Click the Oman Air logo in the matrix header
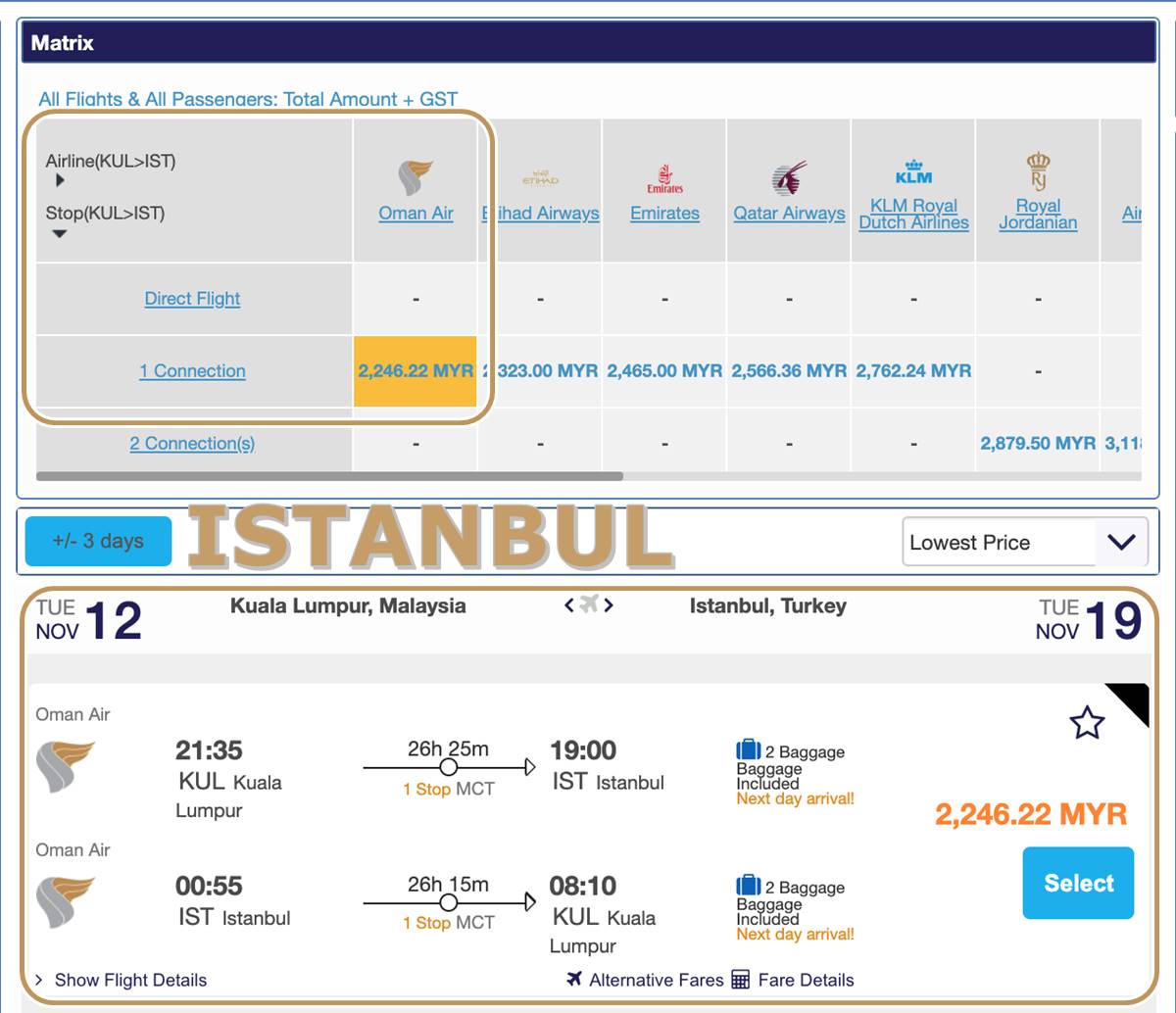The width and height of the screenshot is (1176, 1013). tap(416, 177)
